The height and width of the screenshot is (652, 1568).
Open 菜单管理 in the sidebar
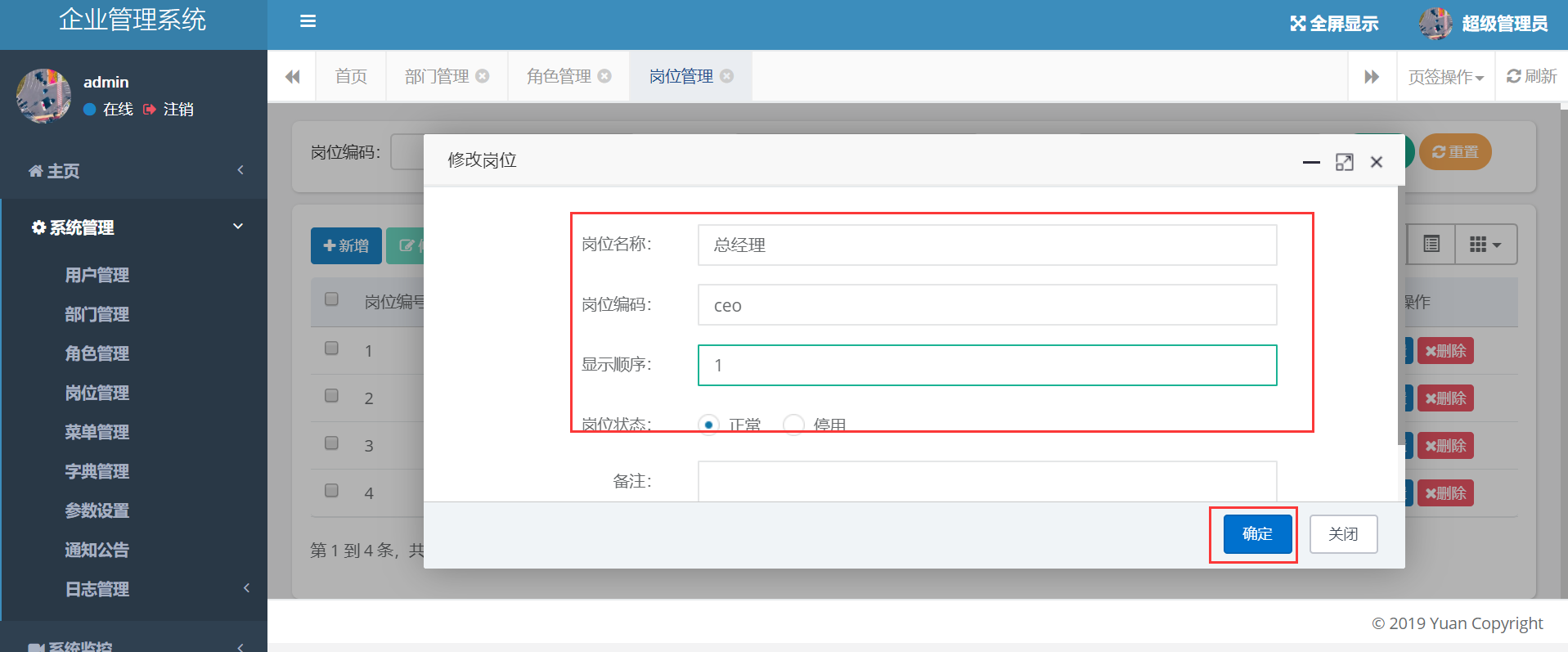click(x=97, y=432)
